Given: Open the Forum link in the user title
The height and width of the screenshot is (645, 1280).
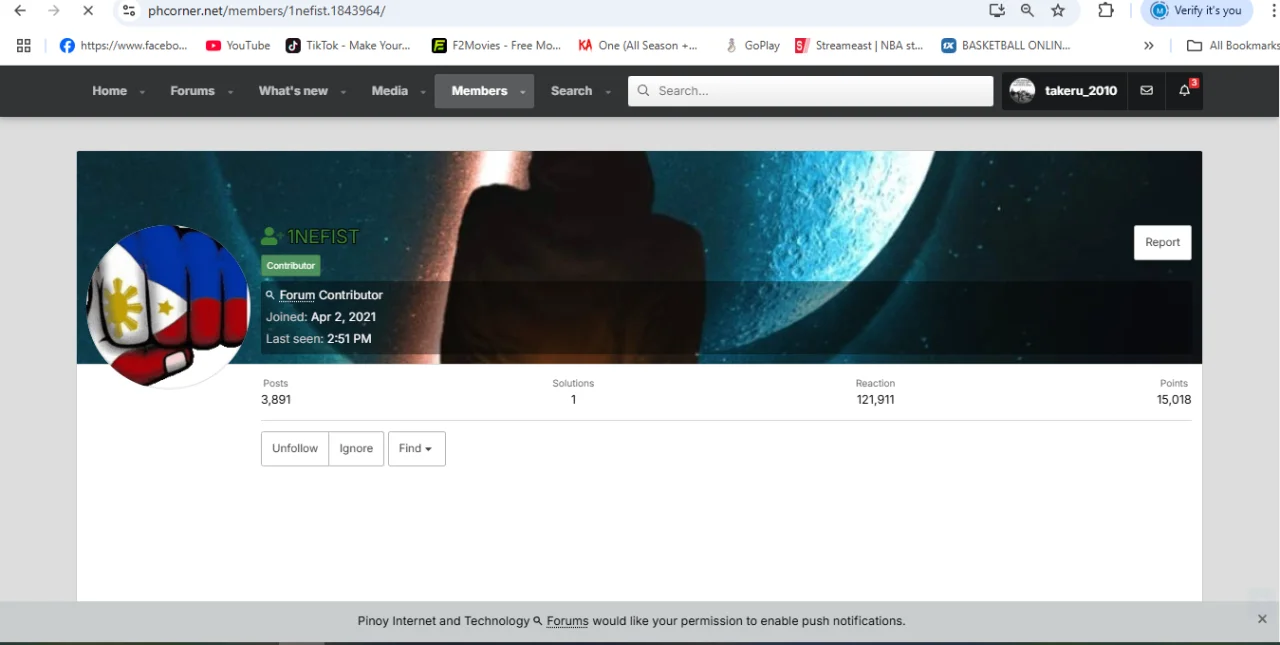Looking at the screenshot, I should click(297, 295).
